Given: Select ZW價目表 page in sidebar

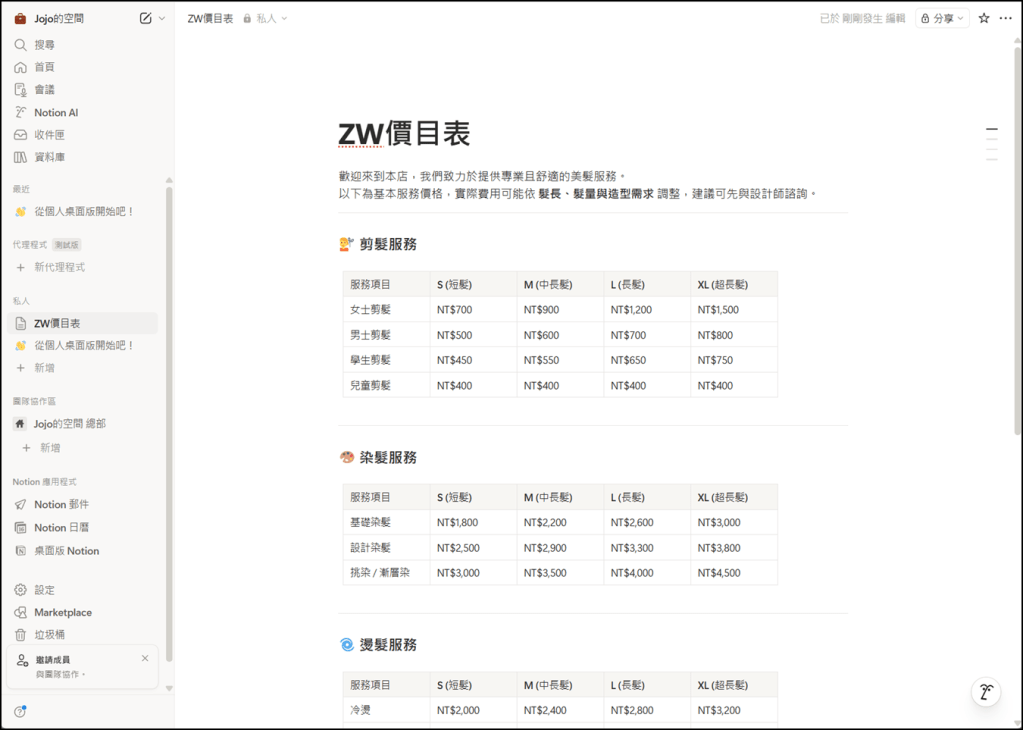Looking at the screenshot, I should [x=57, y=323].
